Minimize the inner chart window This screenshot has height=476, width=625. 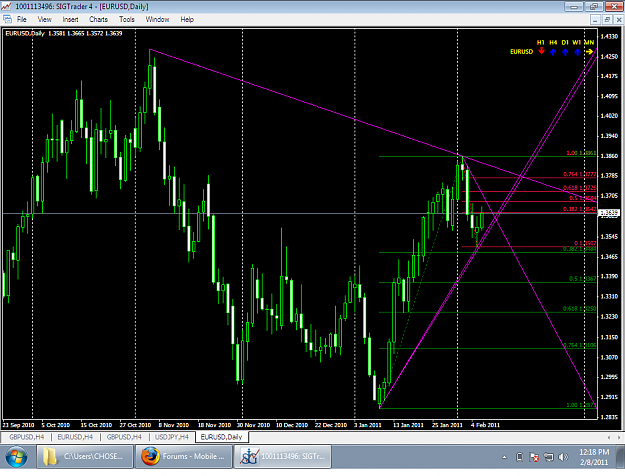click(x=595, y=20)
